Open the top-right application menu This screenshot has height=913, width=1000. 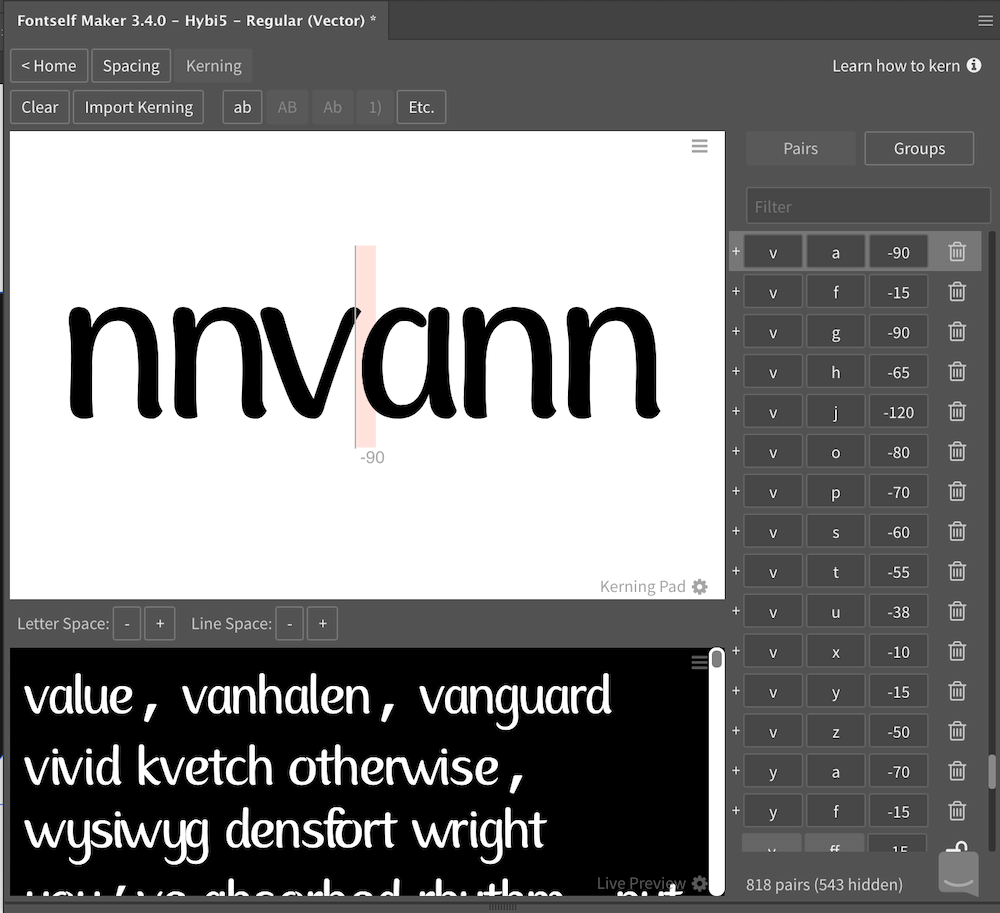click(x=985, y=20)
